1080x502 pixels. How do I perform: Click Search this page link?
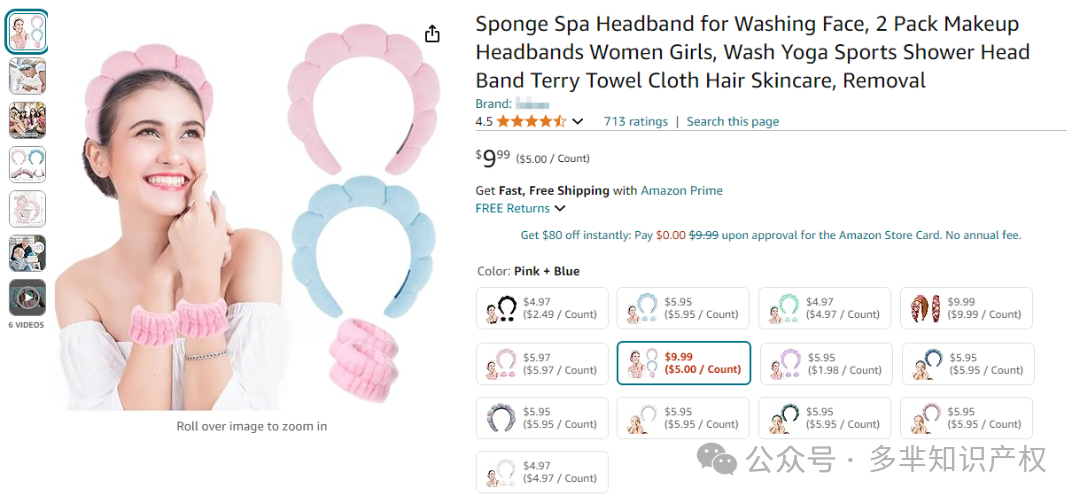tap(733, 122)
